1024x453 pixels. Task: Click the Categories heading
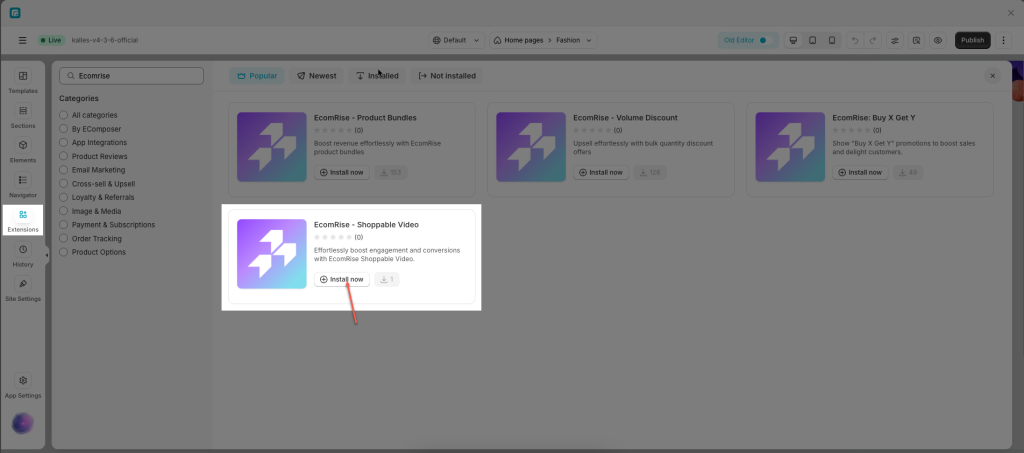tap(79, 99)
